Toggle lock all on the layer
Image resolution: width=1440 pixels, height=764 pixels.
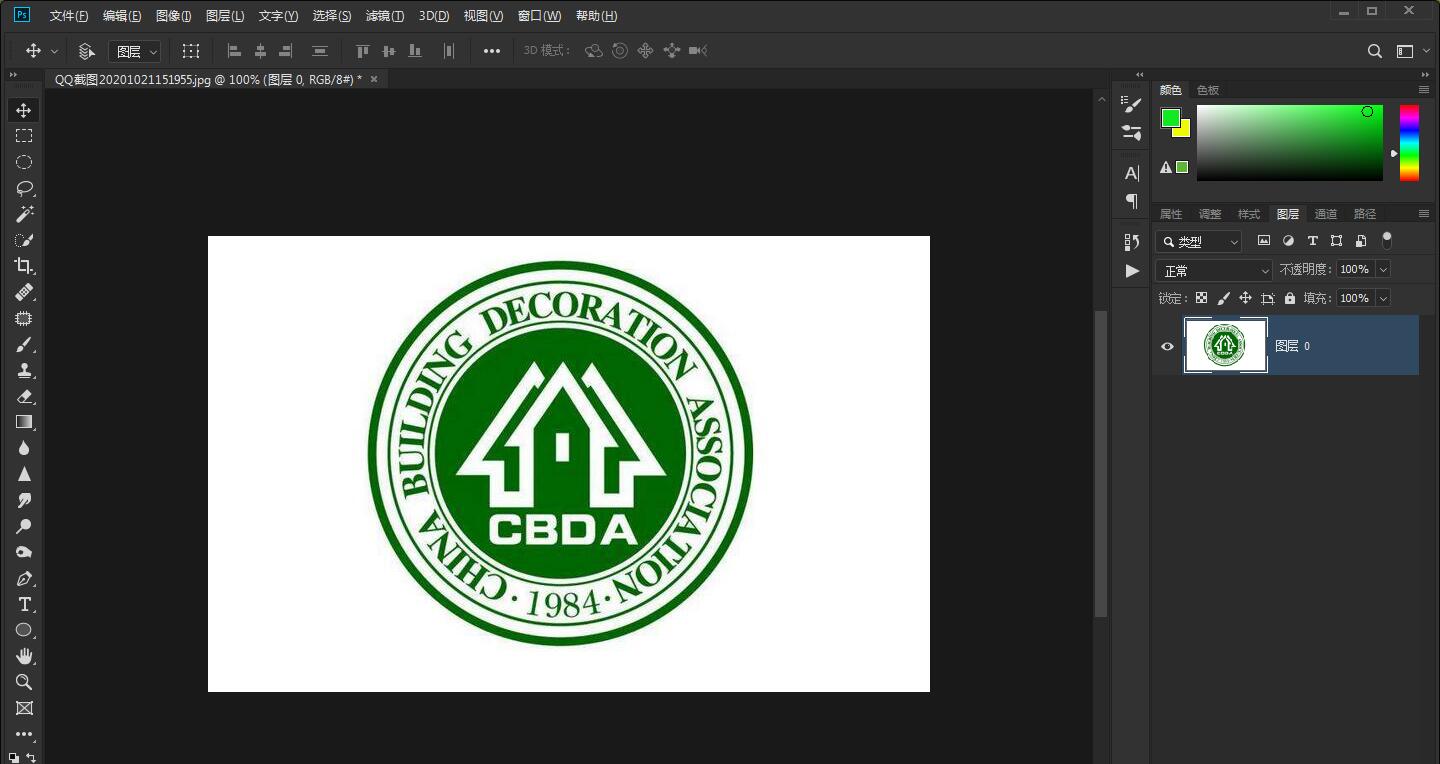point(1289,298)
